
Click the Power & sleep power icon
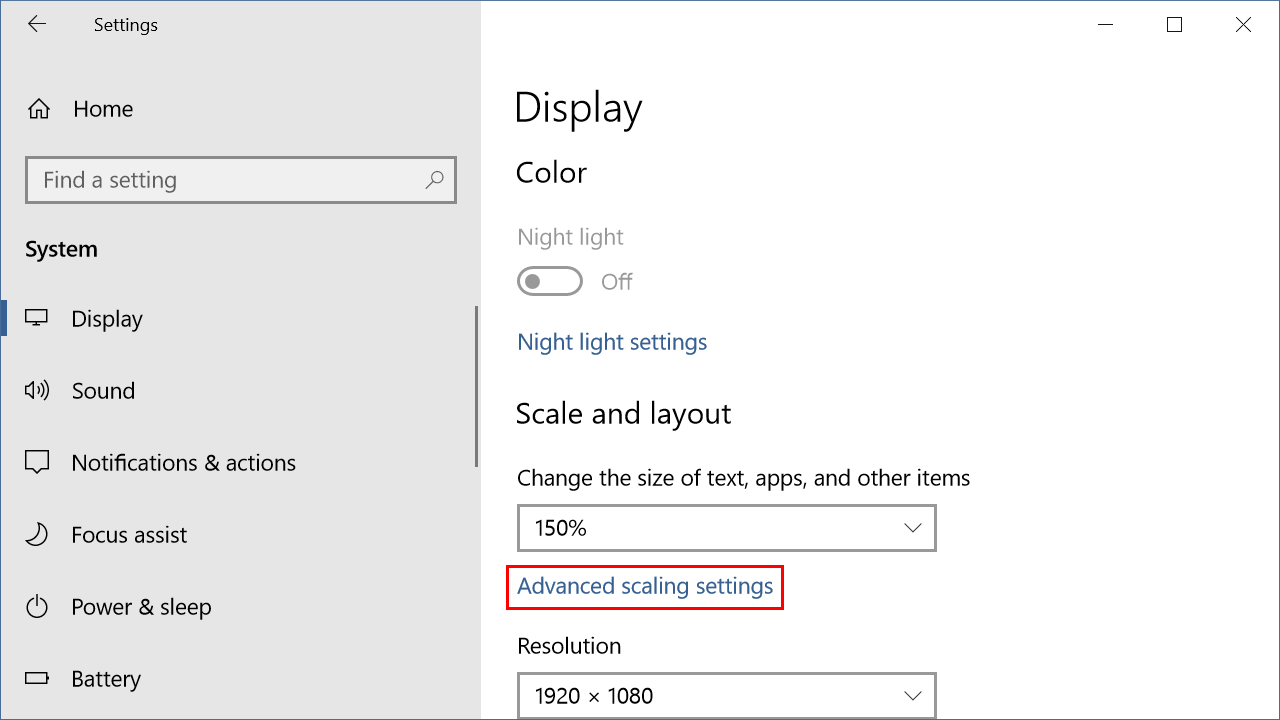click(x=37, y=607)
